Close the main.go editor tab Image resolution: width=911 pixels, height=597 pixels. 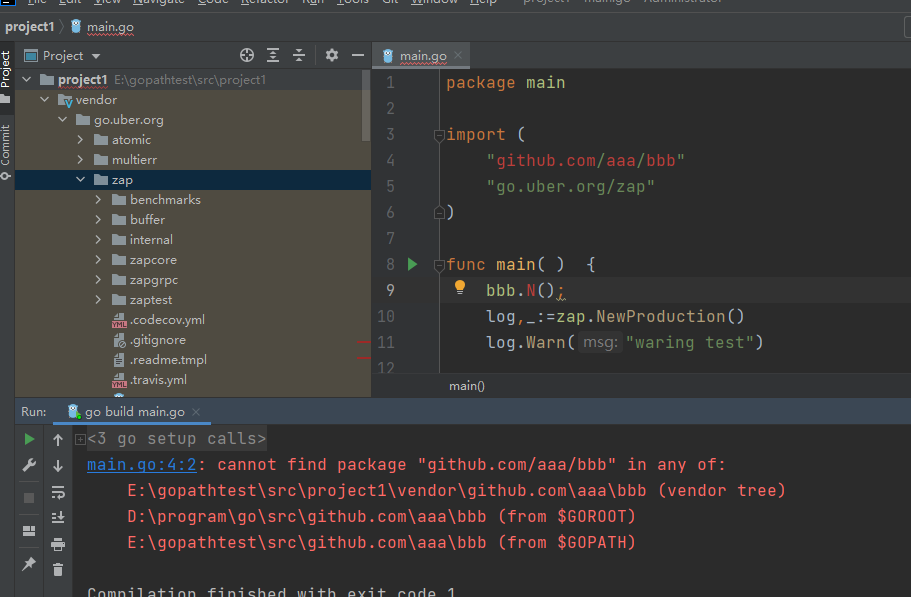point(458,55)
